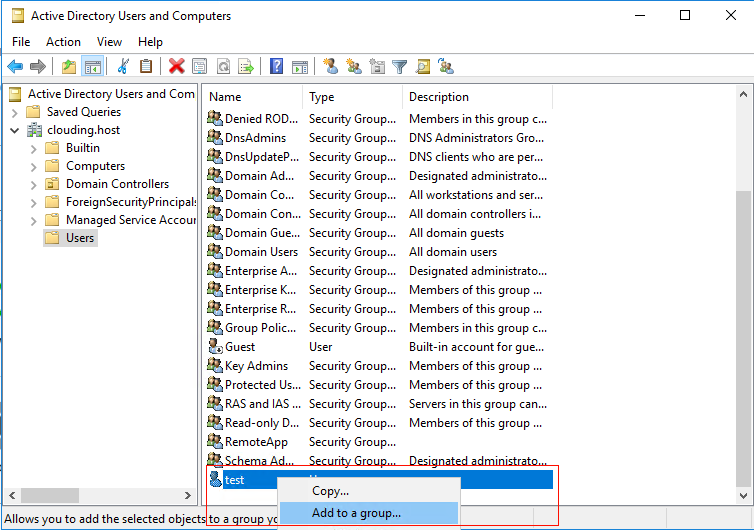Click the blue Help question mark icon
754x530 pixels.
[x=276, y=66]
